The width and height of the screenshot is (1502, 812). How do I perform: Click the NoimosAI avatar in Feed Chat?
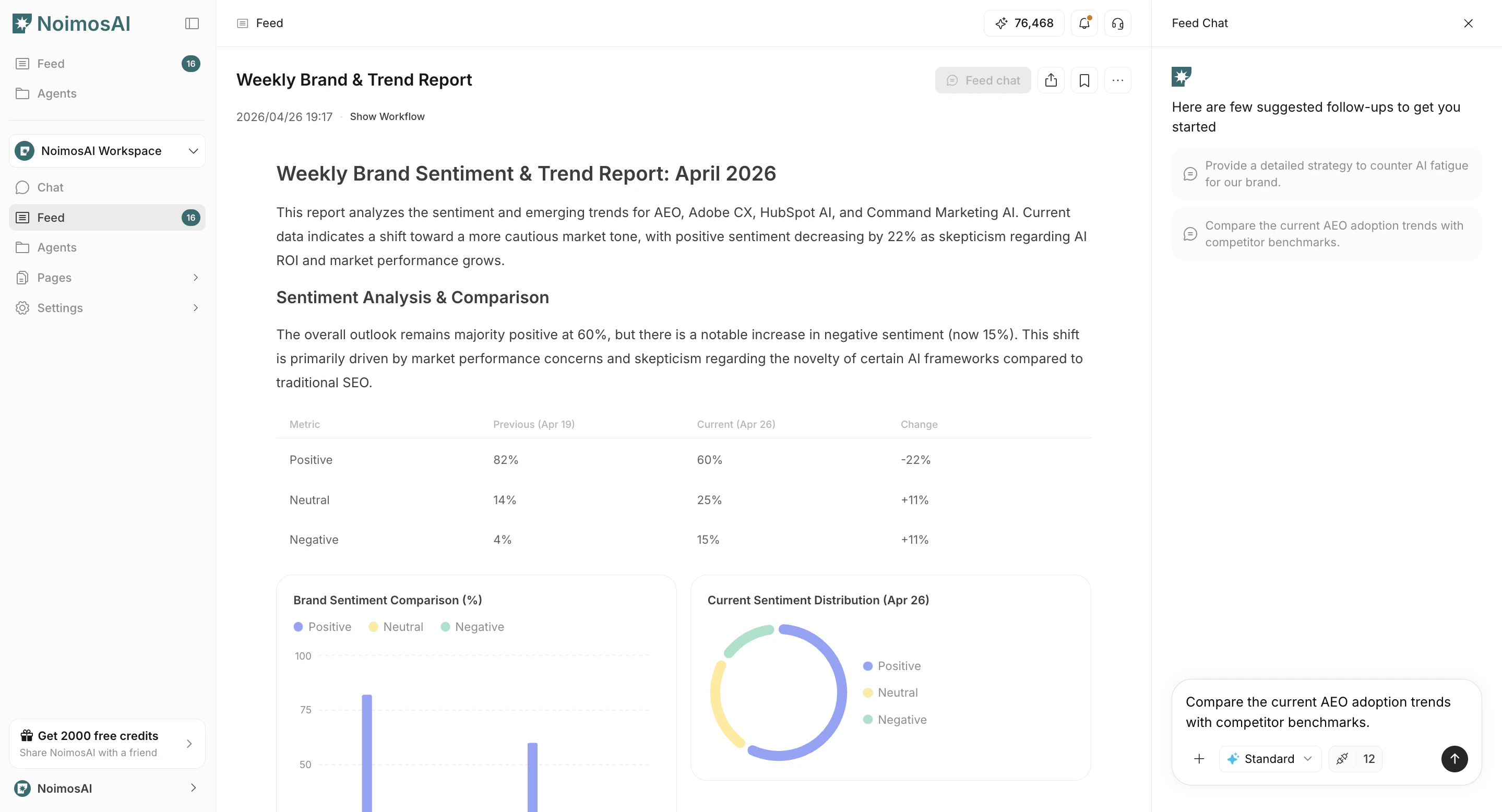point(1182,76)
